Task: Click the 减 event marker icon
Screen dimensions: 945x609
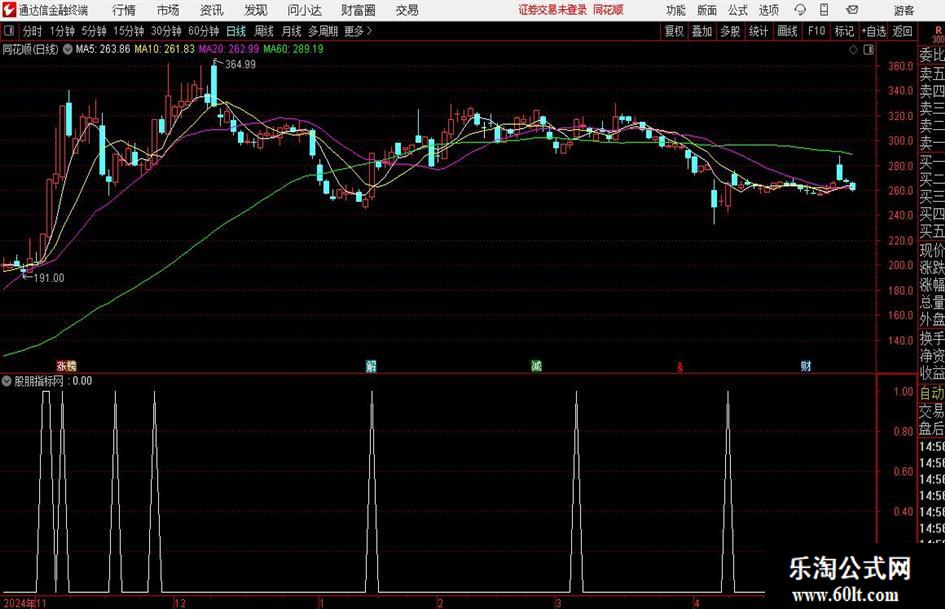Action: pyautogui.click(x=536, y=365)
